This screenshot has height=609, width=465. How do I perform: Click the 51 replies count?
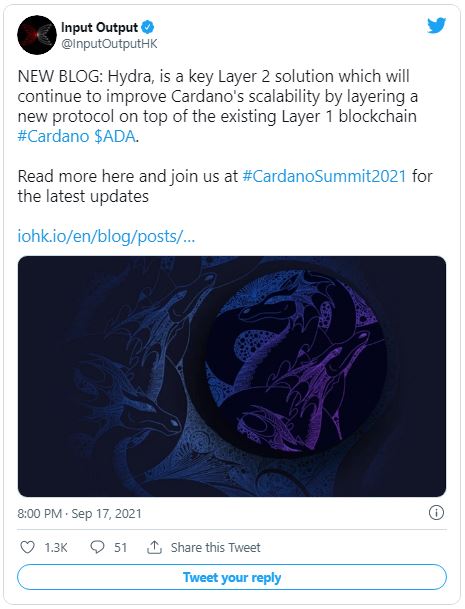pyautogui.click(x=120, y=548)
